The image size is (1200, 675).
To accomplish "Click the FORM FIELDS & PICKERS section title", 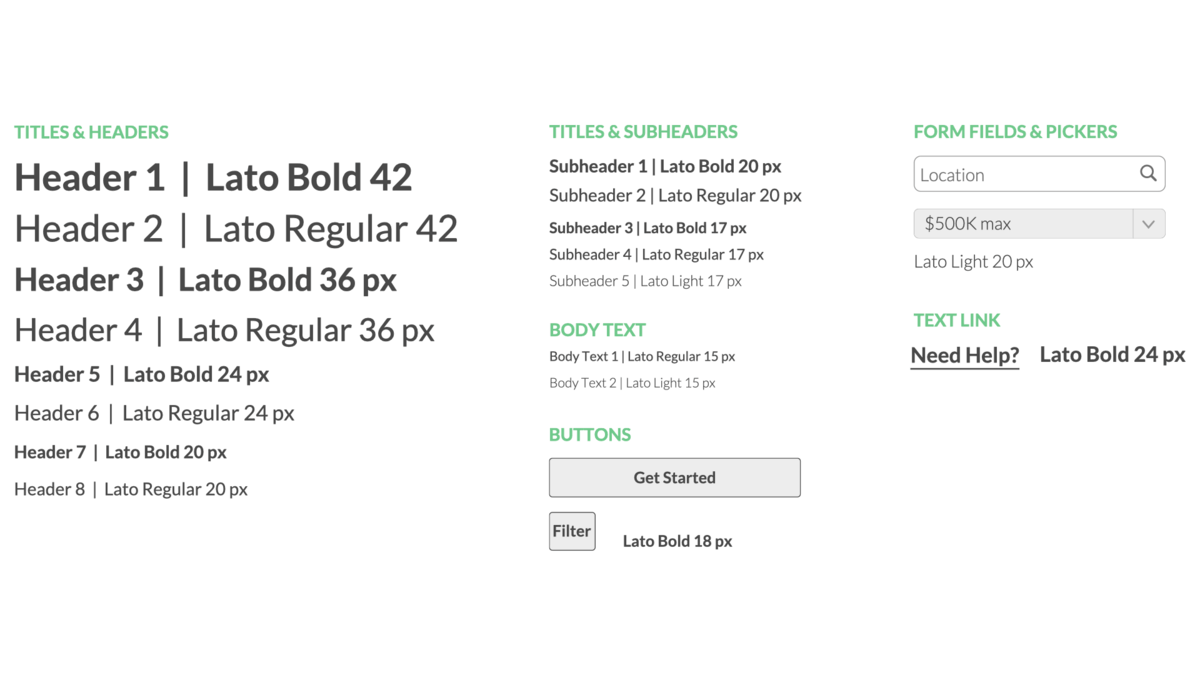I will pyautogui.click(x=1015, y=132).
